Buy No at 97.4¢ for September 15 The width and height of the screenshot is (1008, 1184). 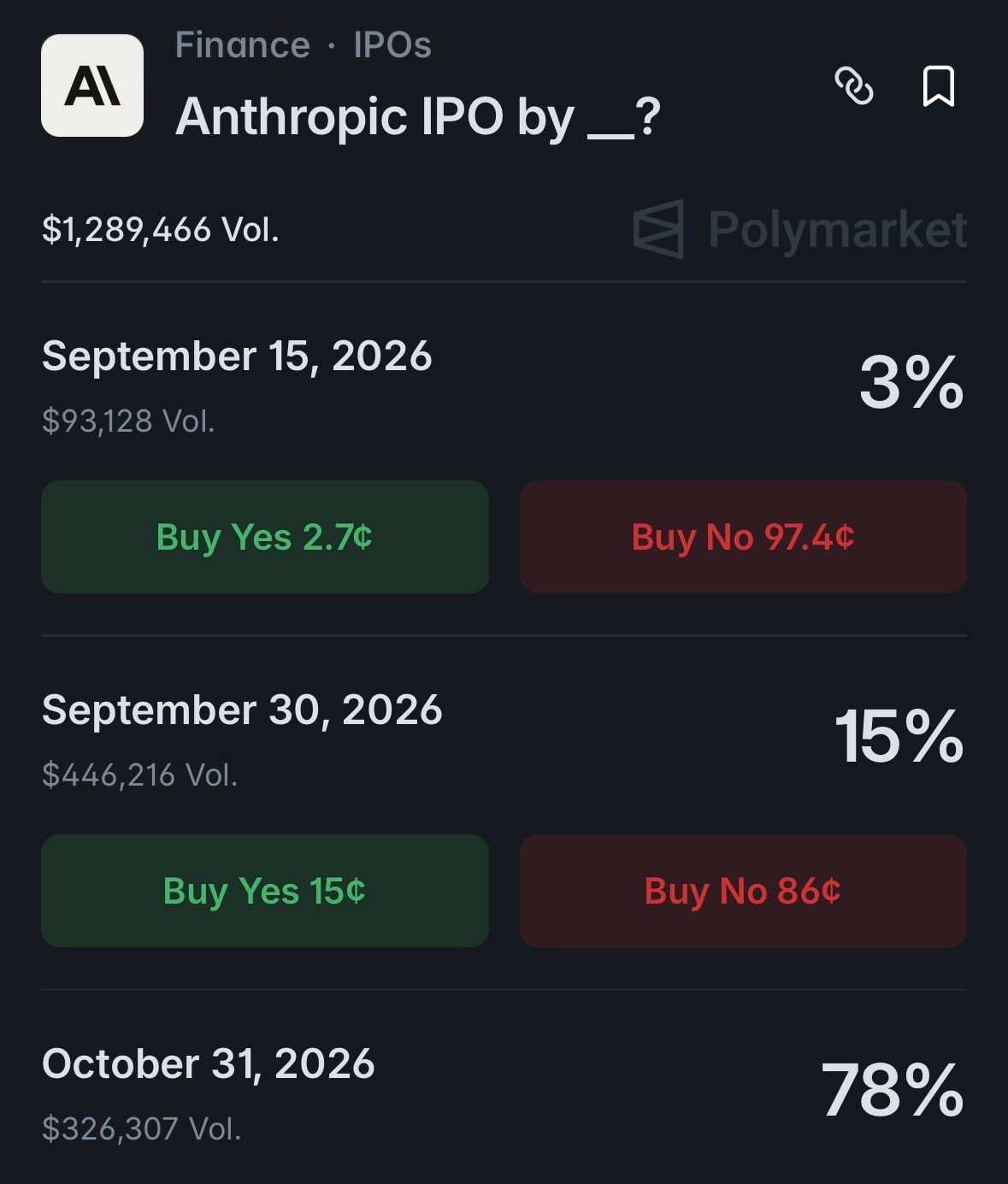point(743,537)
